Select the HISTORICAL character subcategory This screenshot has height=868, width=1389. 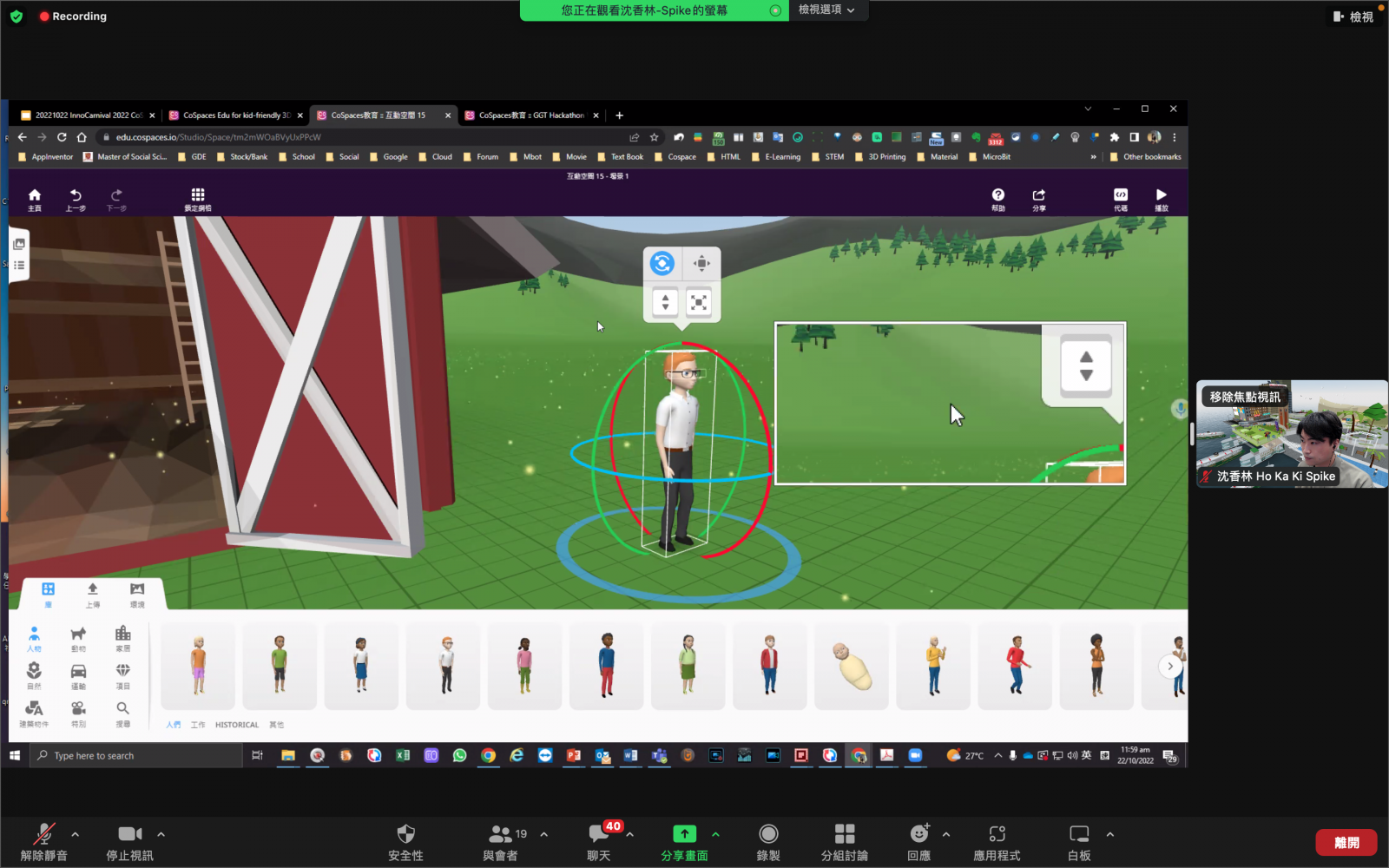tap(237, 725)
